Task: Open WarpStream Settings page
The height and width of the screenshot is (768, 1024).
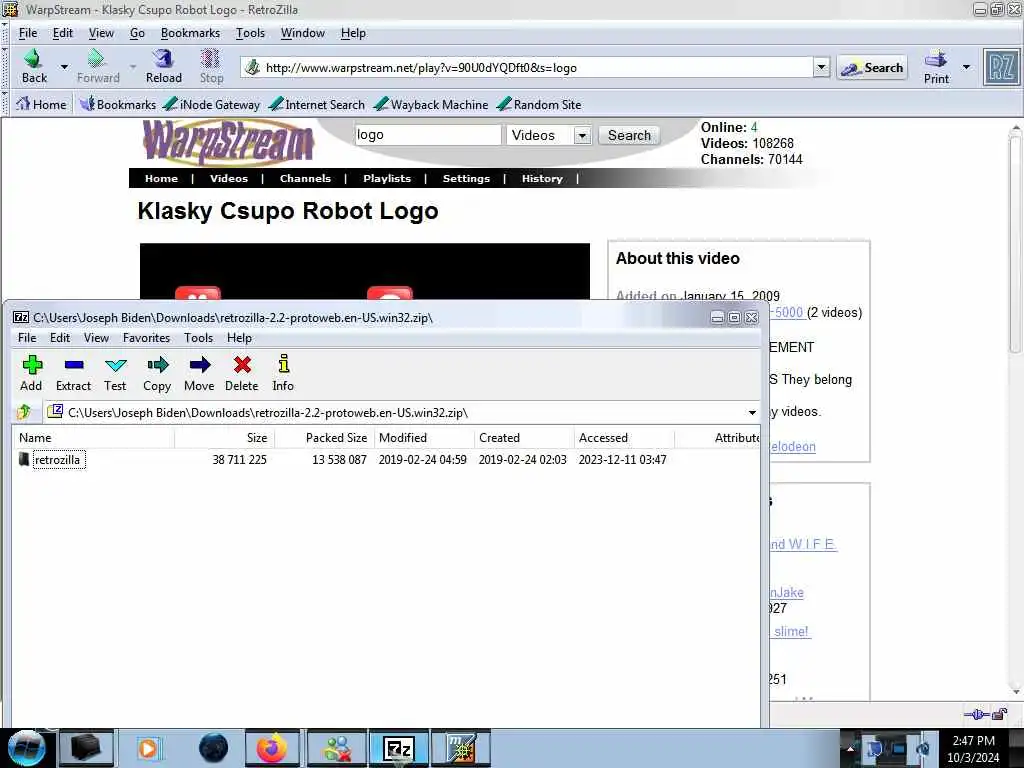Action: coord(466,178)
